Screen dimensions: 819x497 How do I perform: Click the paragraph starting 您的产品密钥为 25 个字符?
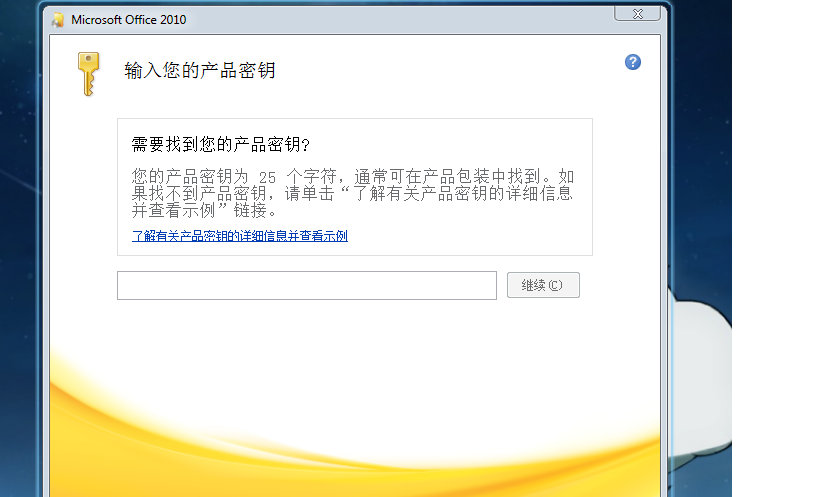pyautogui.click(x=353, y=193)
